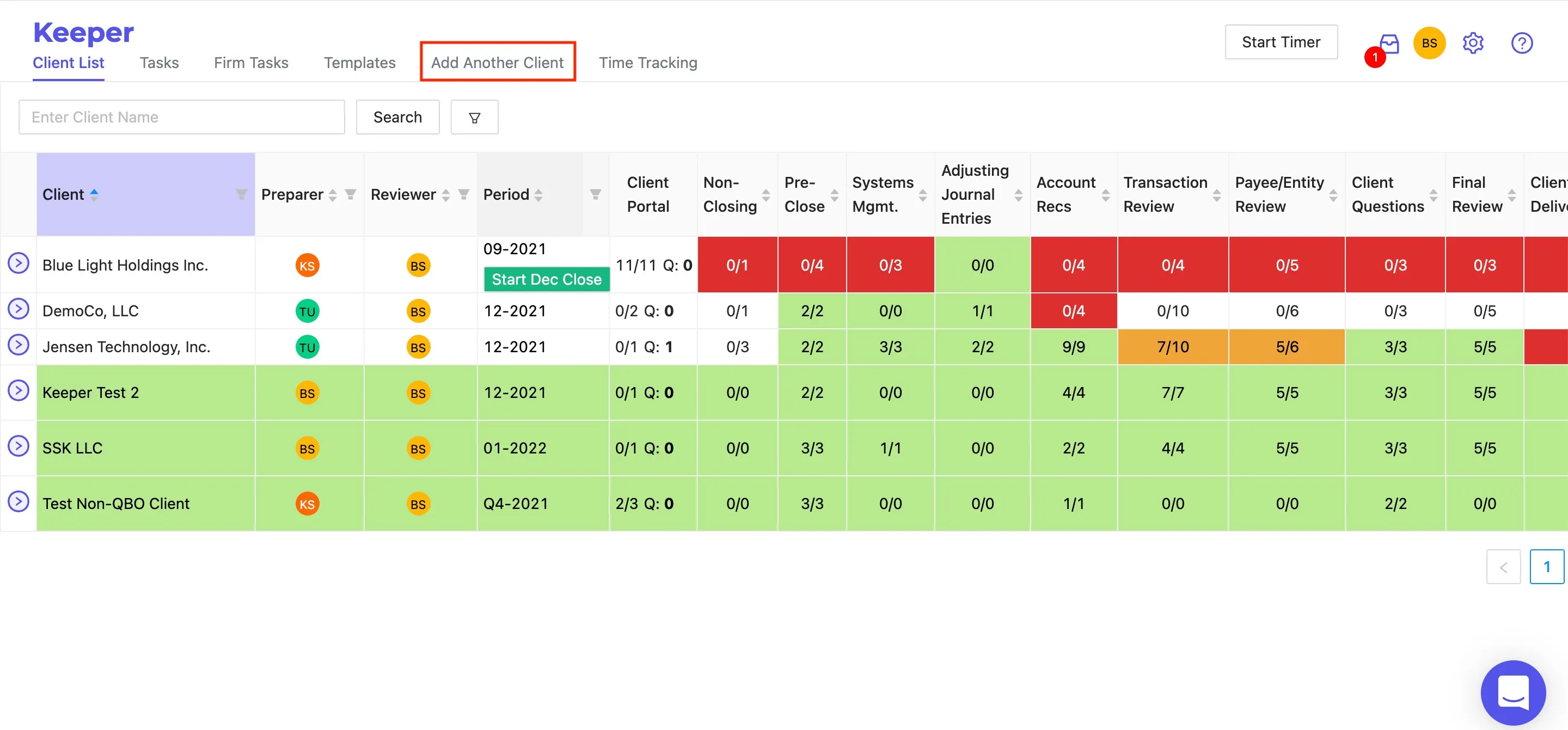
Task: Select the Client List tab
Action: click(68, 63)
